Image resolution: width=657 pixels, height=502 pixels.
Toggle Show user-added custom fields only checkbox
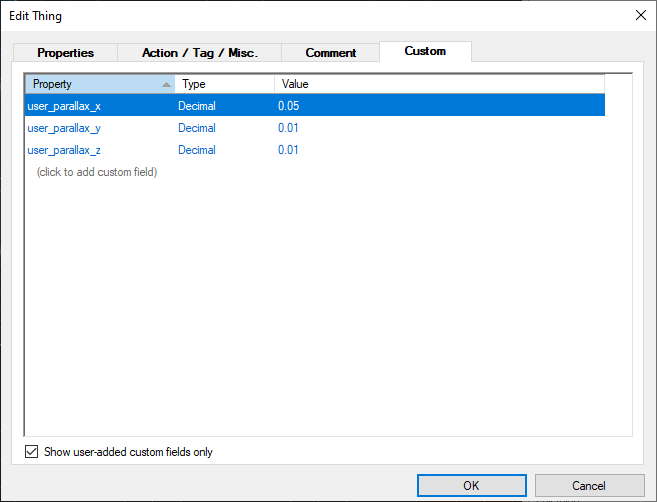point(31,452)
